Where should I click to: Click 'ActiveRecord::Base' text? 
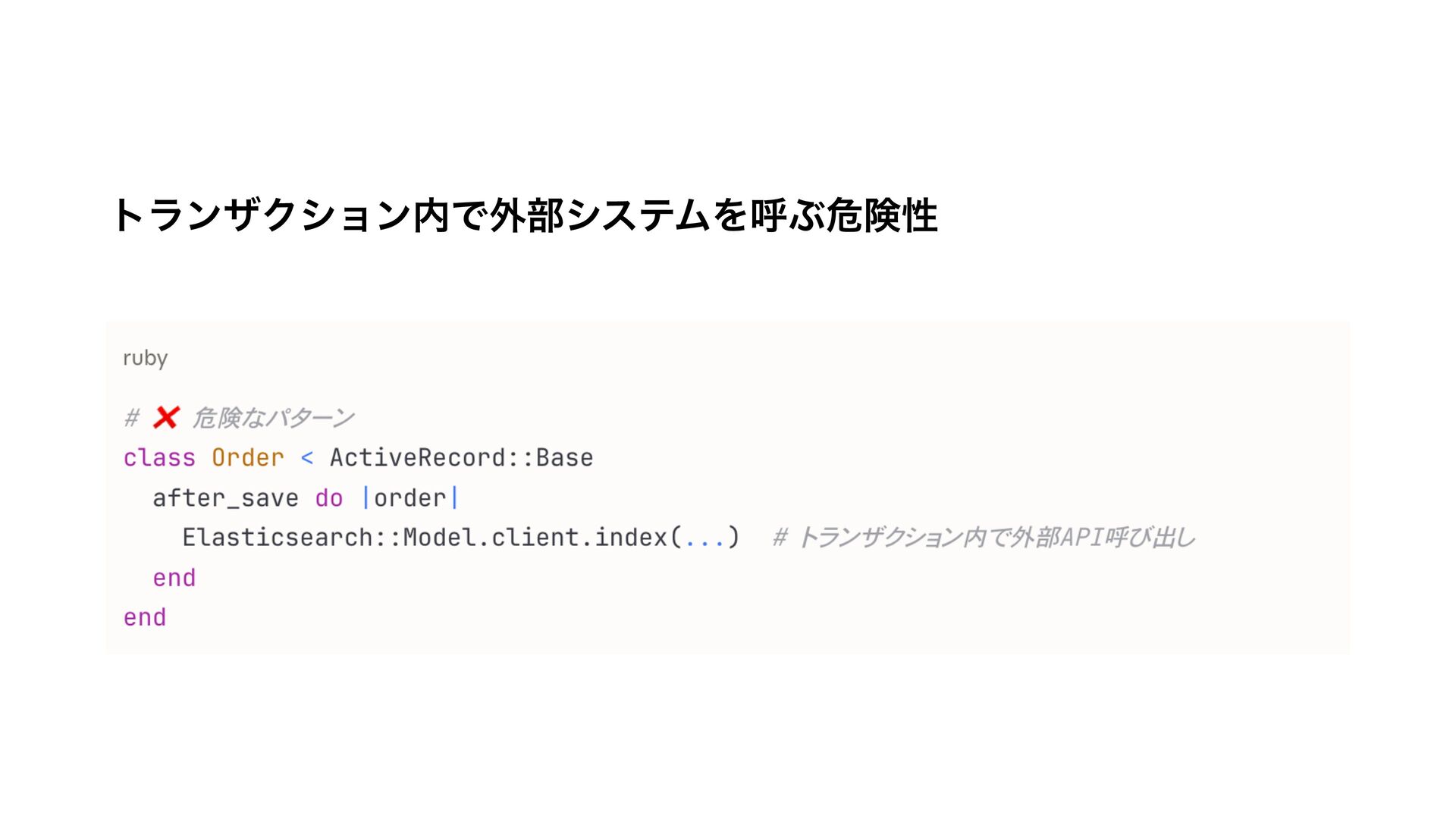[x=461, y=458]
